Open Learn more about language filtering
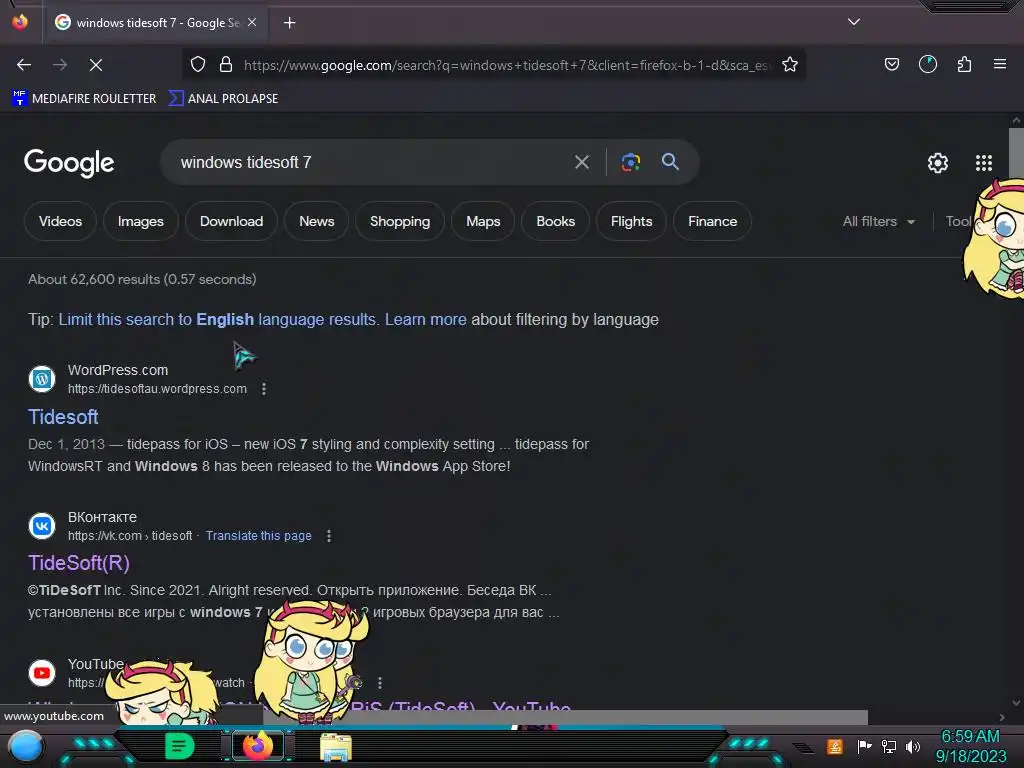Viewport: 1024px width, 768px height. [x=426, y=319]
